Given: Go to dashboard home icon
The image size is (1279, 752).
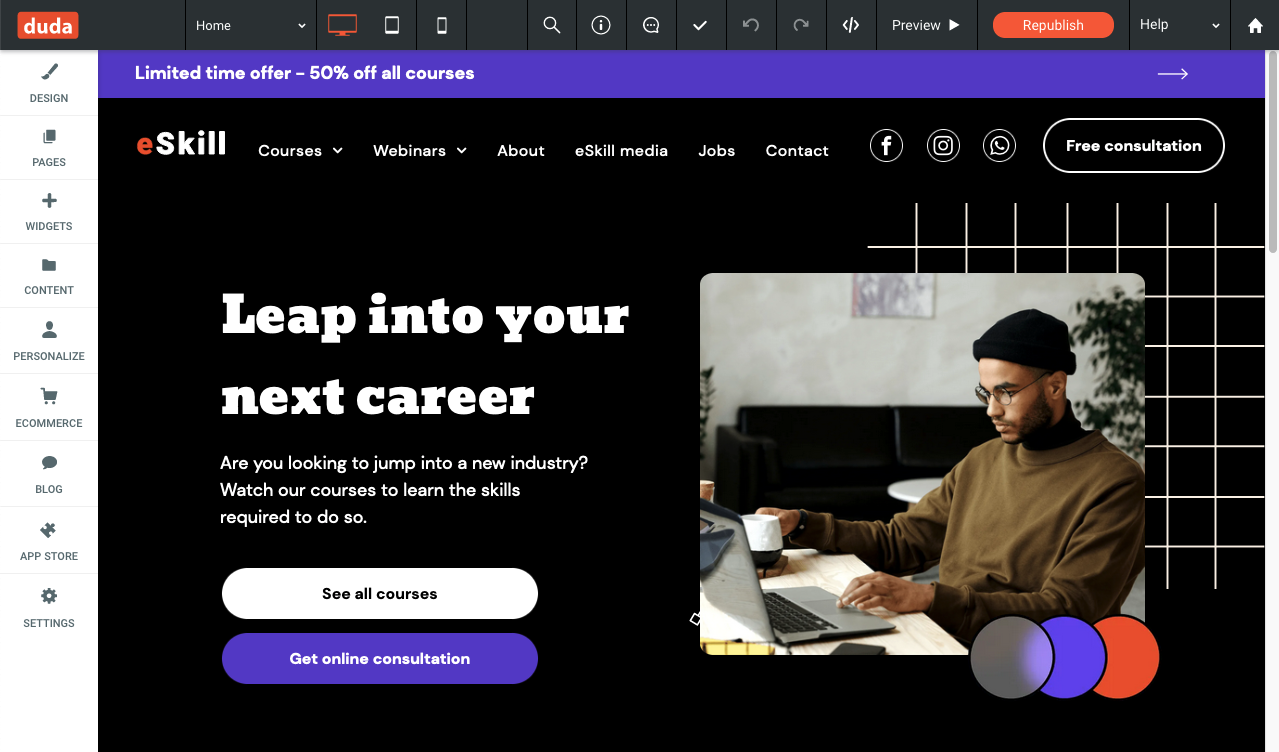Looking at the screenshot, I should point(1255,26).
